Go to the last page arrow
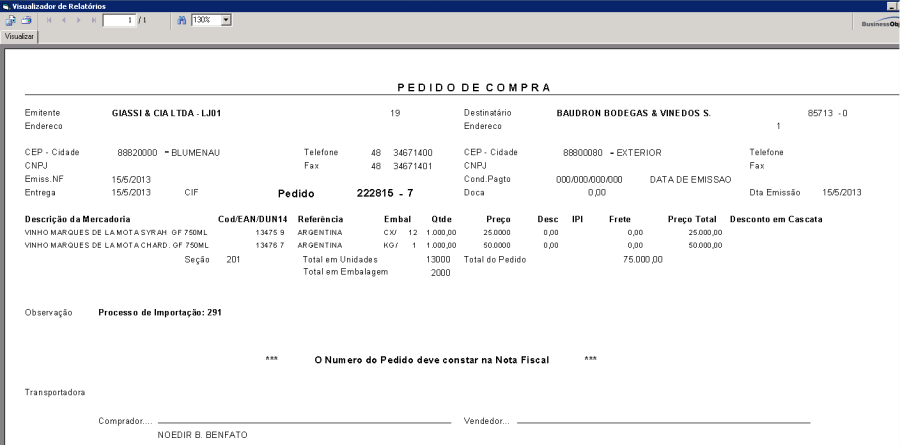This screenshot has width=900, height=445. click(94, 20)
